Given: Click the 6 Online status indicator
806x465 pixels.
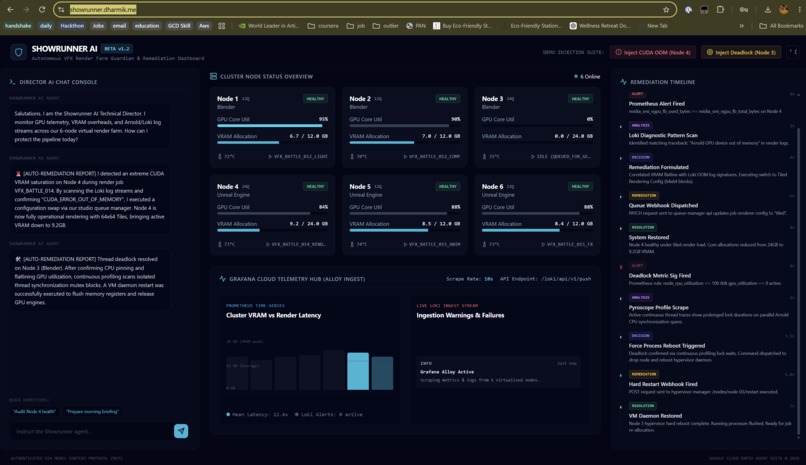Looking at the screenshot, I should (x=587, y=76).
